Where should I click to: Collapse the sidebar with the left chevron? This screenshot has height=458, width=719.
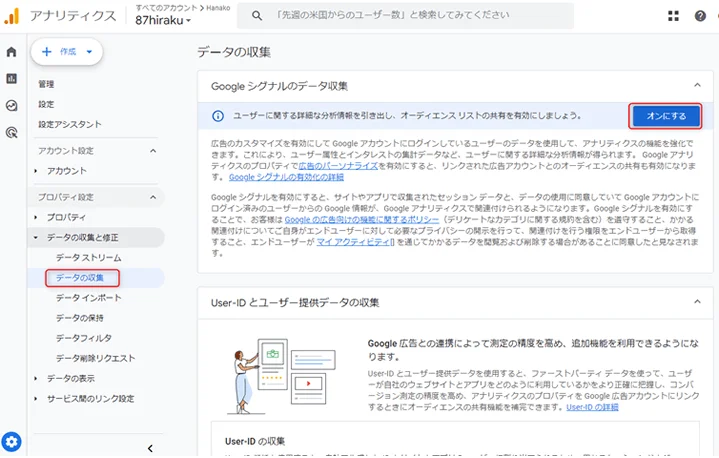click(x=150, y=448)
